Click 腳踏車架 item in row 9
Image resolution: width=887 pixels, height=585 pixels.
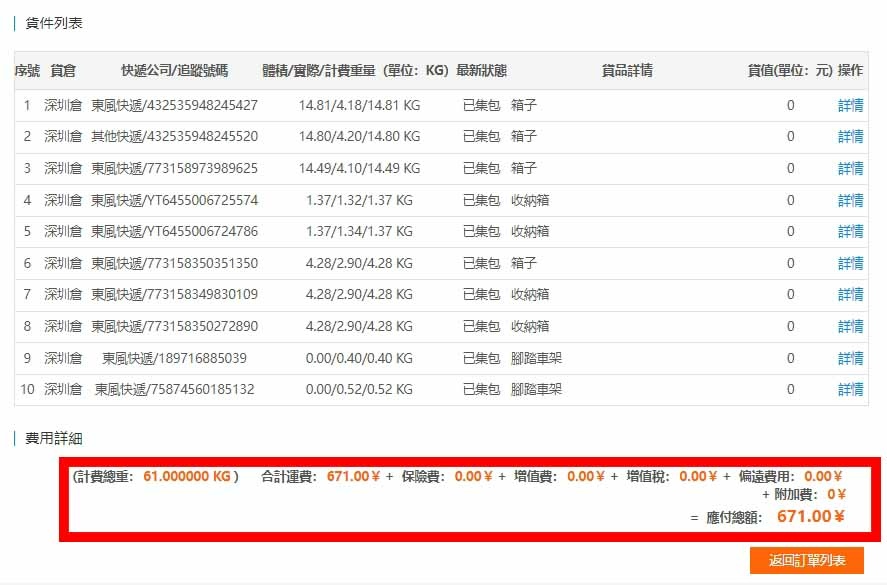[x=536, y=358]
